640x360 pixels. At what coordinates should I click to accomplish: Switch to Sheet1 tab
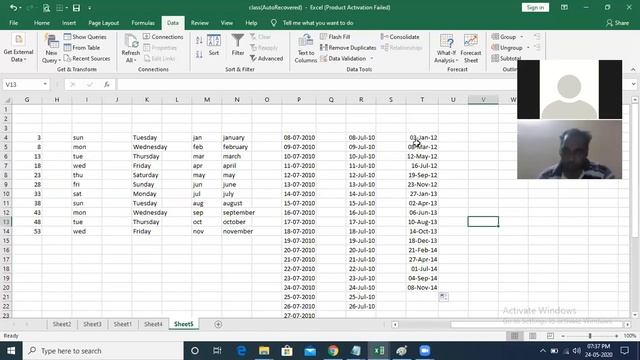(122, 324)
